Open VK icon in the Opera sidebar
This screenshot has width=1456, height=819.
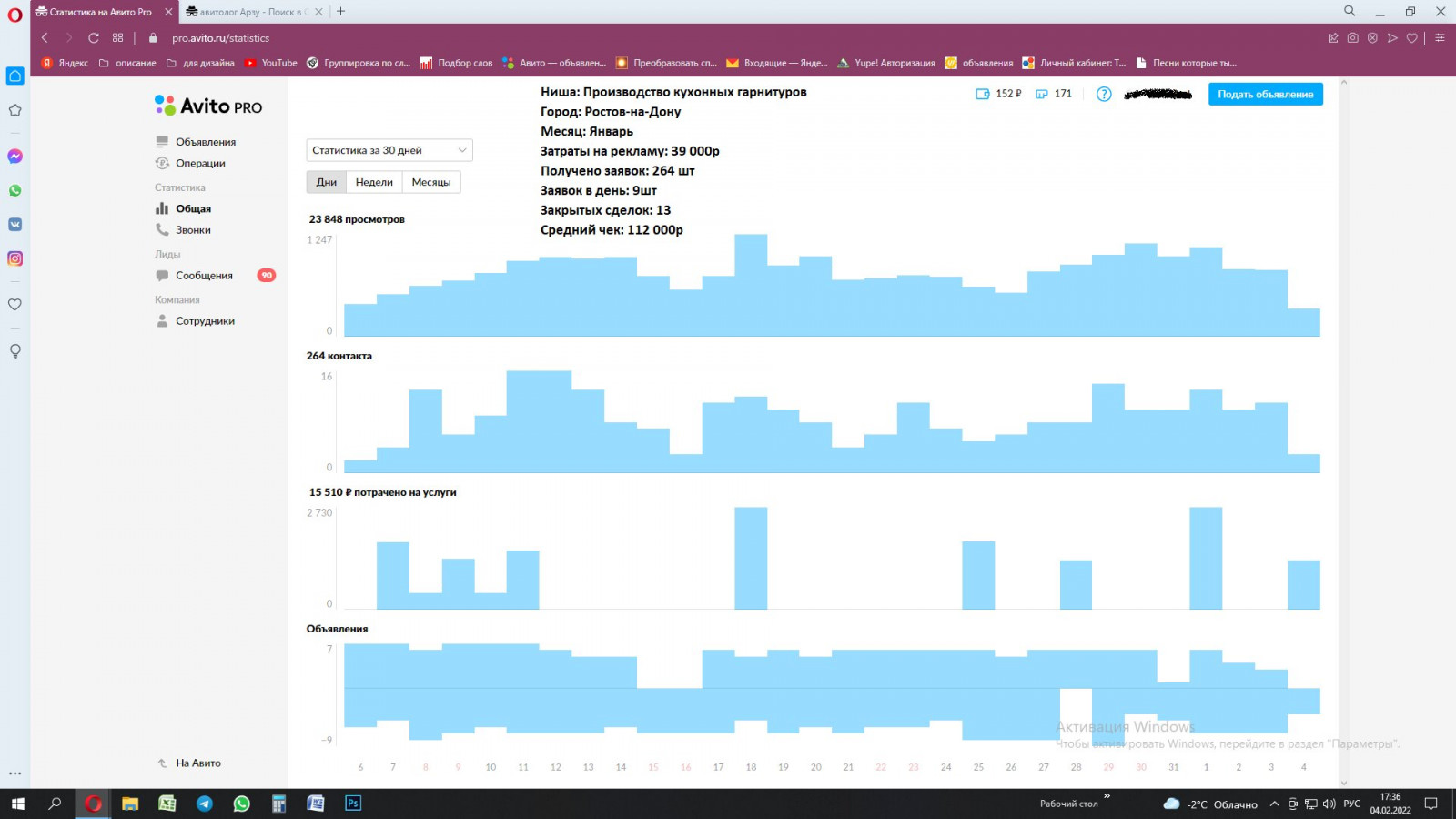pyautogui.click(x=15, y=225)
